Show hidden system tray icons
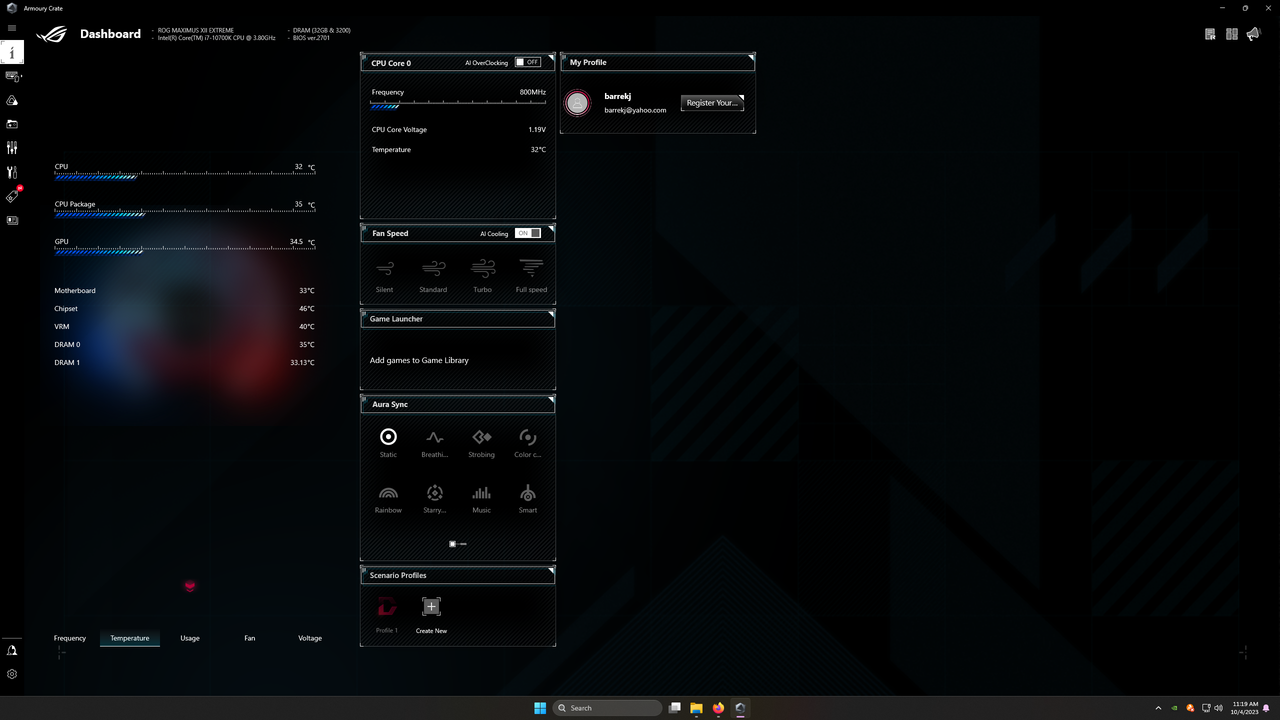Image resolution: width=1280 pixels, height=720 pixels. point(1158,708)
